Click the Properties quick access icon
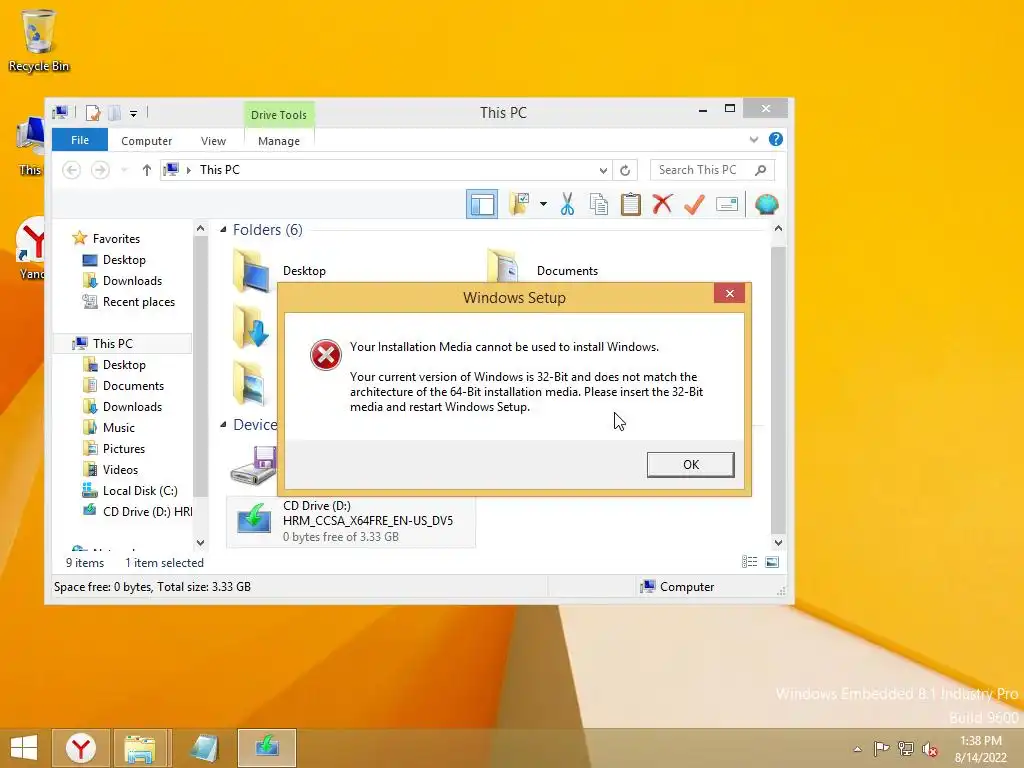The height and width of the screenshot is (768, 1024). (x=93, y=113)
